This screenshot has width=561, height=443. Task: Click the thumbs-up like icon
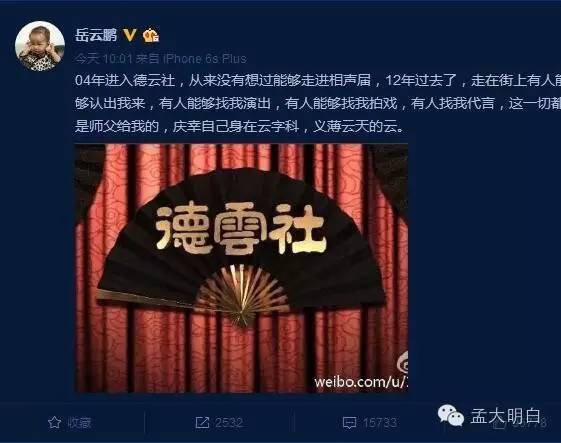[498, 424]
